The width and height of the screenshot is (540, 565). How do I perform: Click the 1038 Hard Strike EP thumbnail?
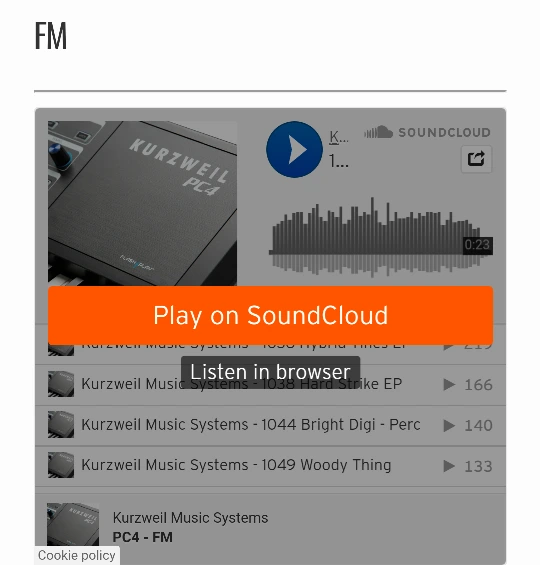[x=61, y=384]
